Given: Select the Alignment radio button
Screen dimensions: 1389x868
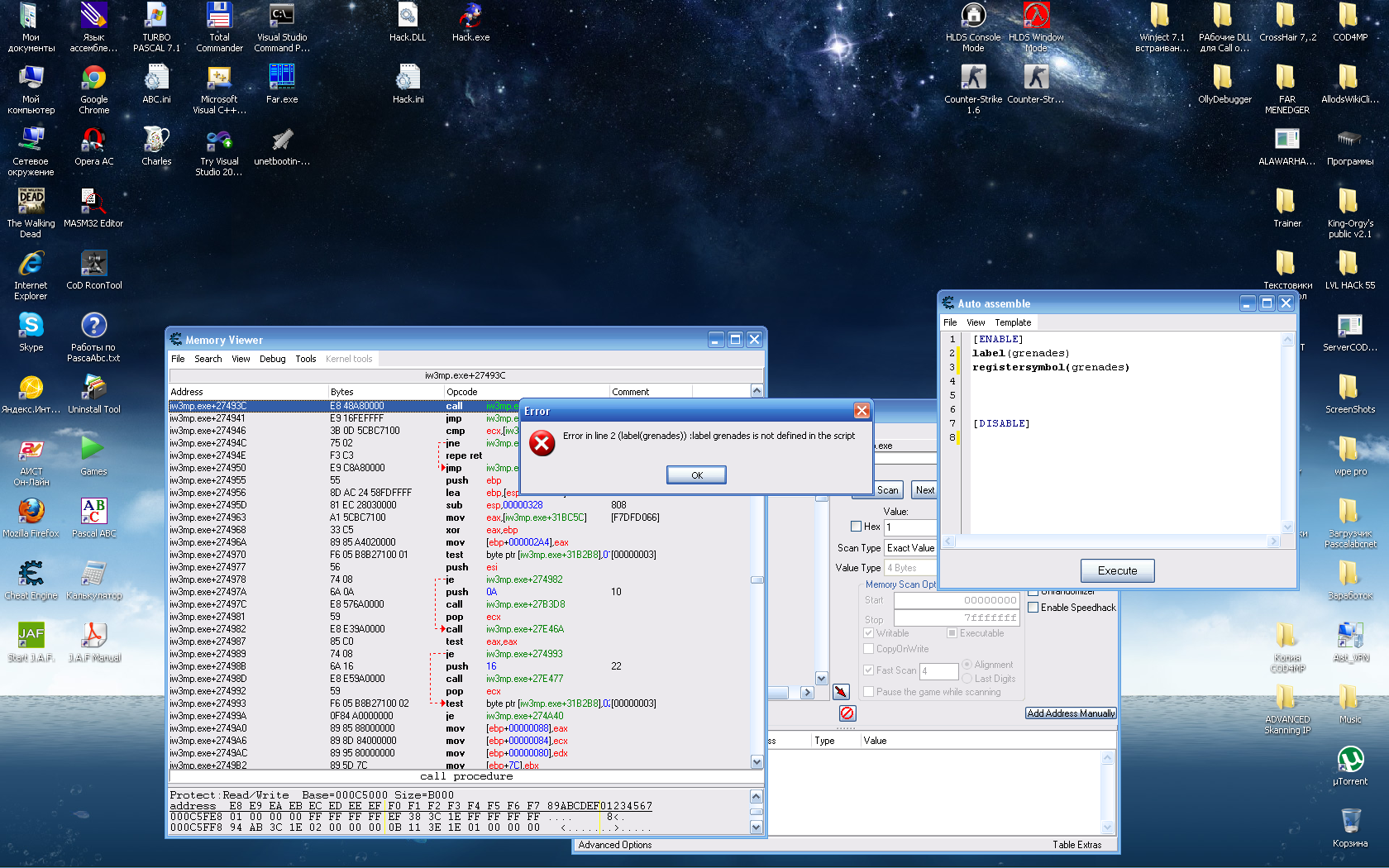Looking at the screenshot, I should tap(967, 665).
